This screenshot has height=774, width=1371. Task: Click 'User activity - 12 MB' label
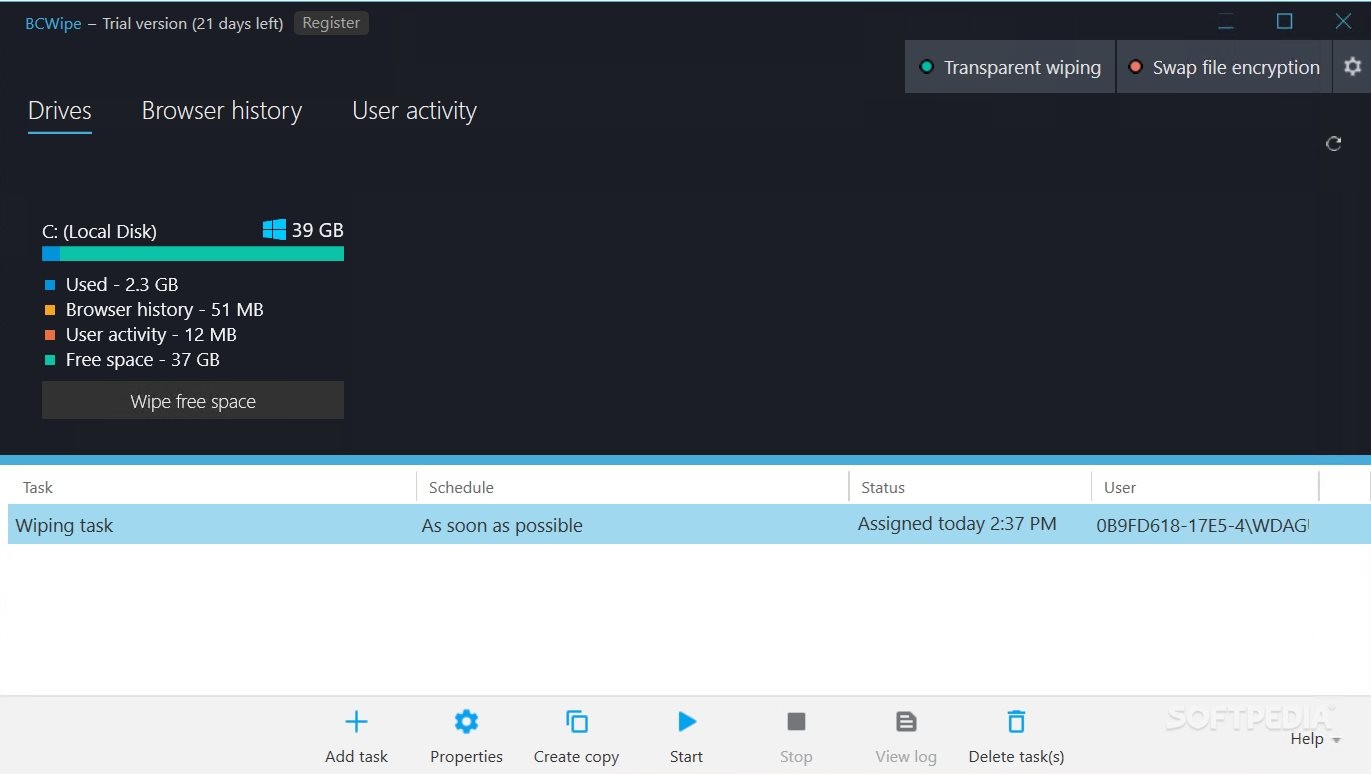tap(151, 335)
